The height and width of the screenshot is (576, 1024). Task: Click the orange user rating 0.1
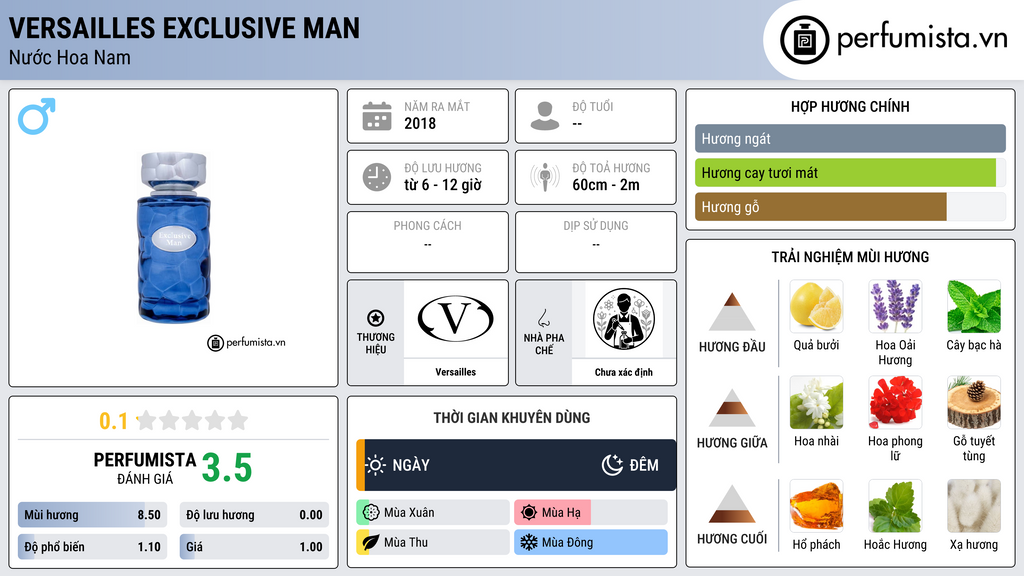click(113, 421)
